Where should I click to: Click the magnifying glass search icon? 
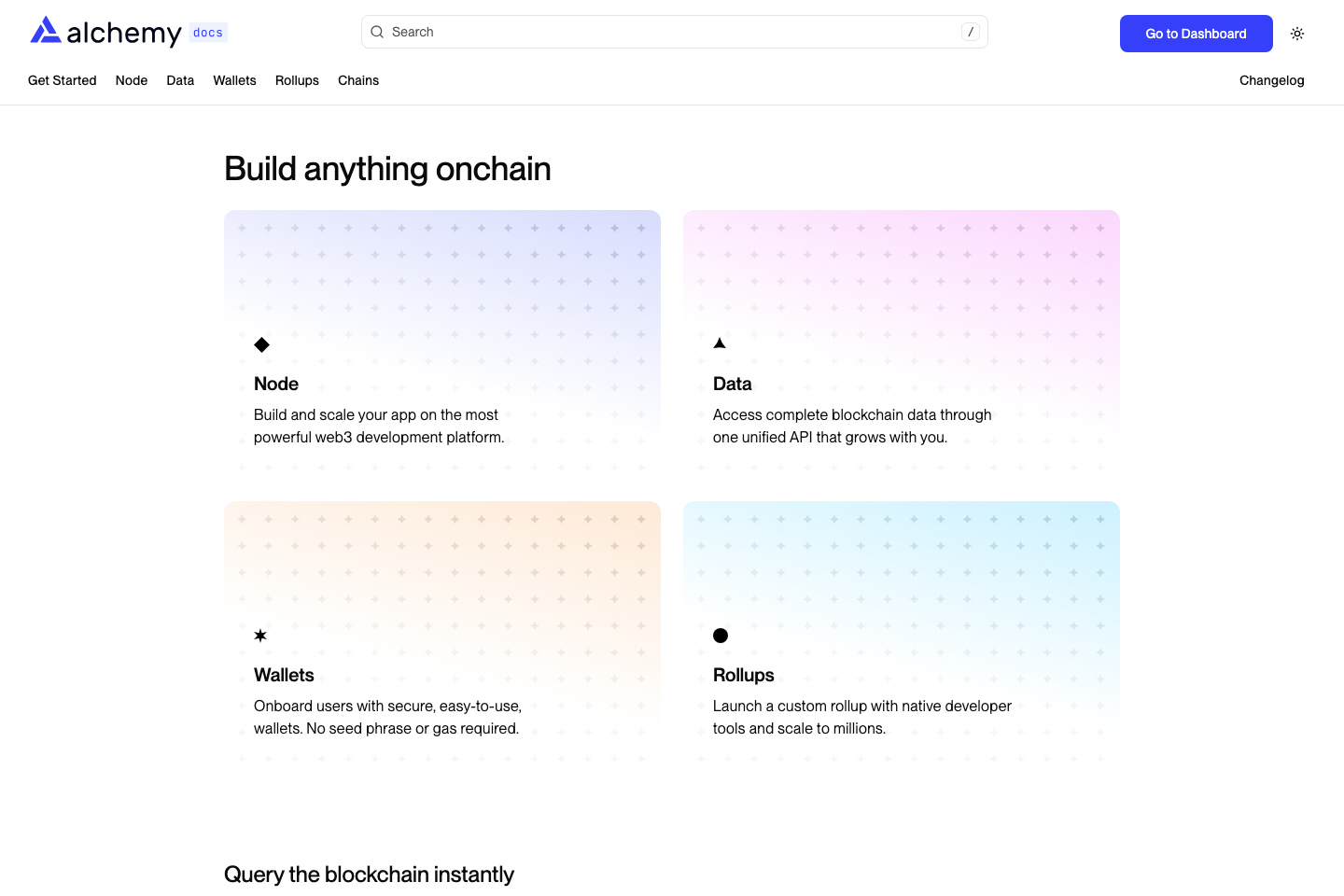click(x=377, y=31)
